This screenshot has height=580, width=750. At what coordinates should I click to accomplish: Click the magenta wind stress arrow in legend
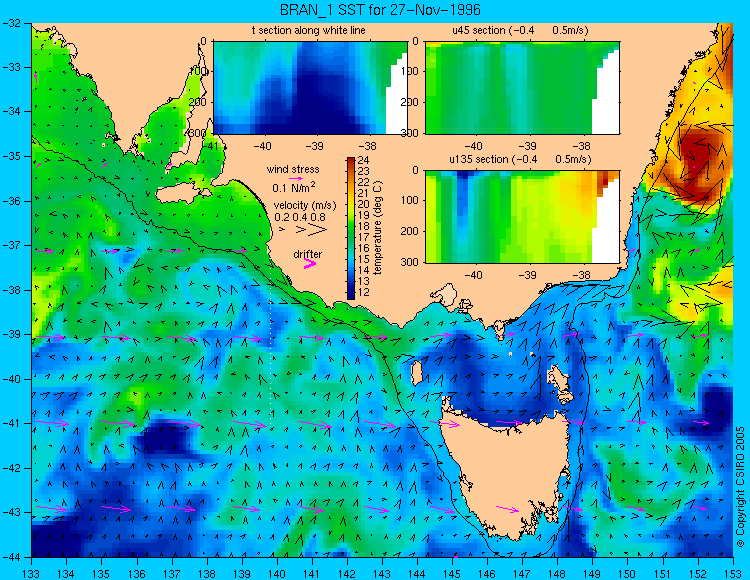tap(296, 178)
